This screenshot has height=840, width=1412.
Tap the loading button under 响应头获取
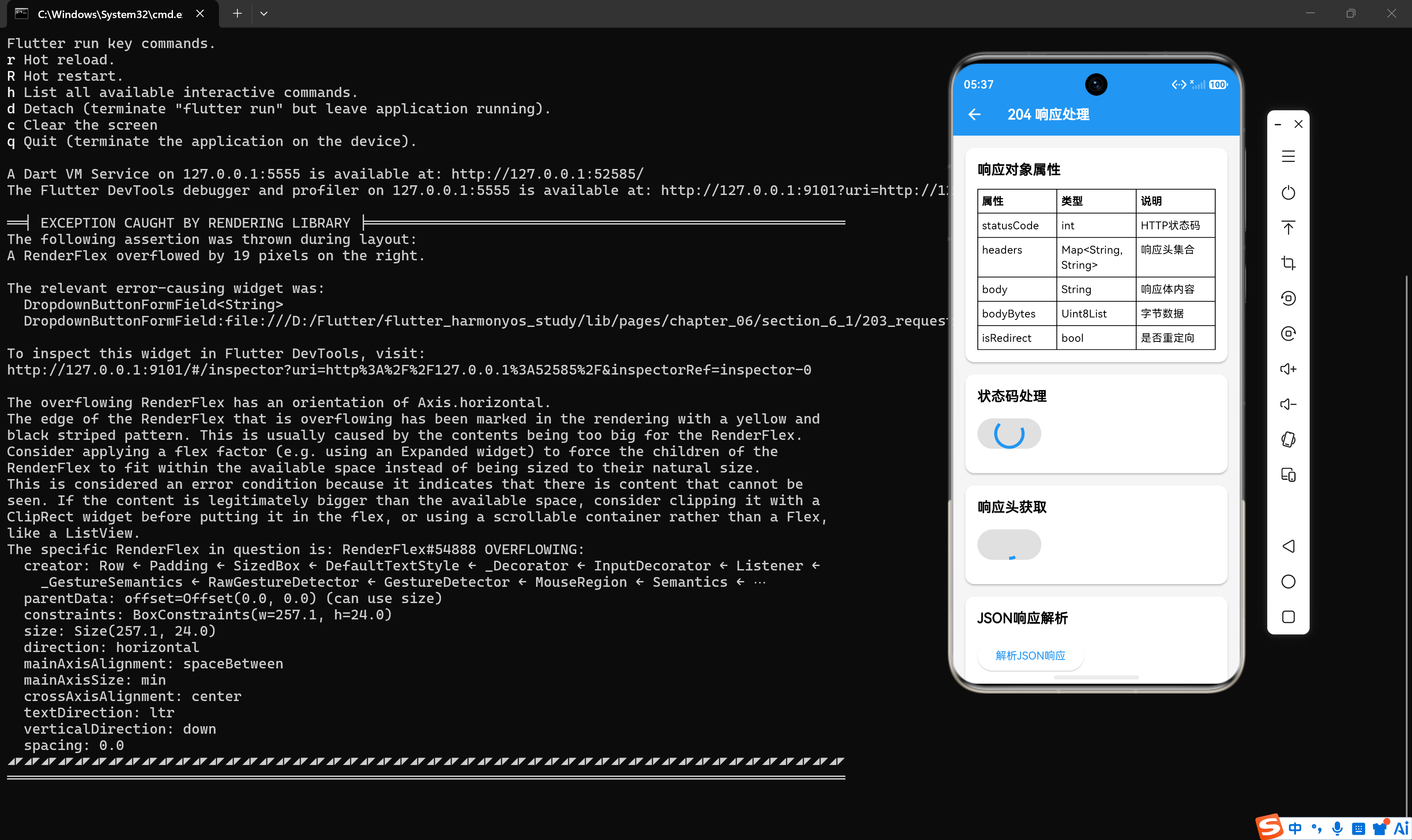[x=1009, y=544]
